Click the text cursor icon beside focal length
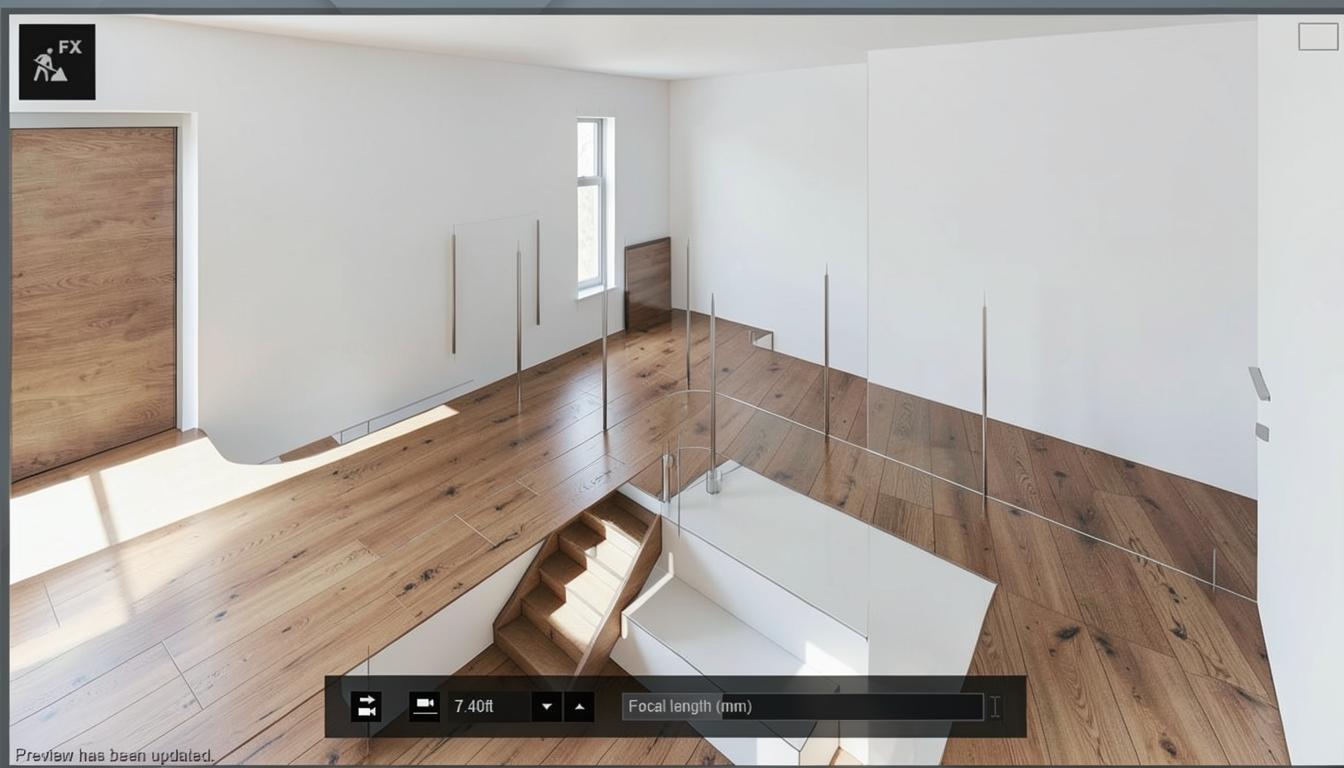1344x768 pixels. [995, 707]
